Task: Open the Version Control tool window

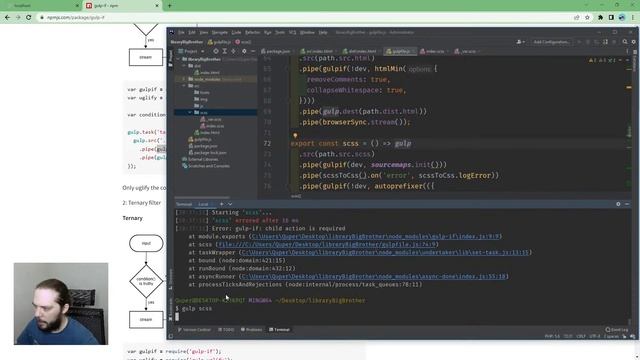Action: [x=194, y=329]
